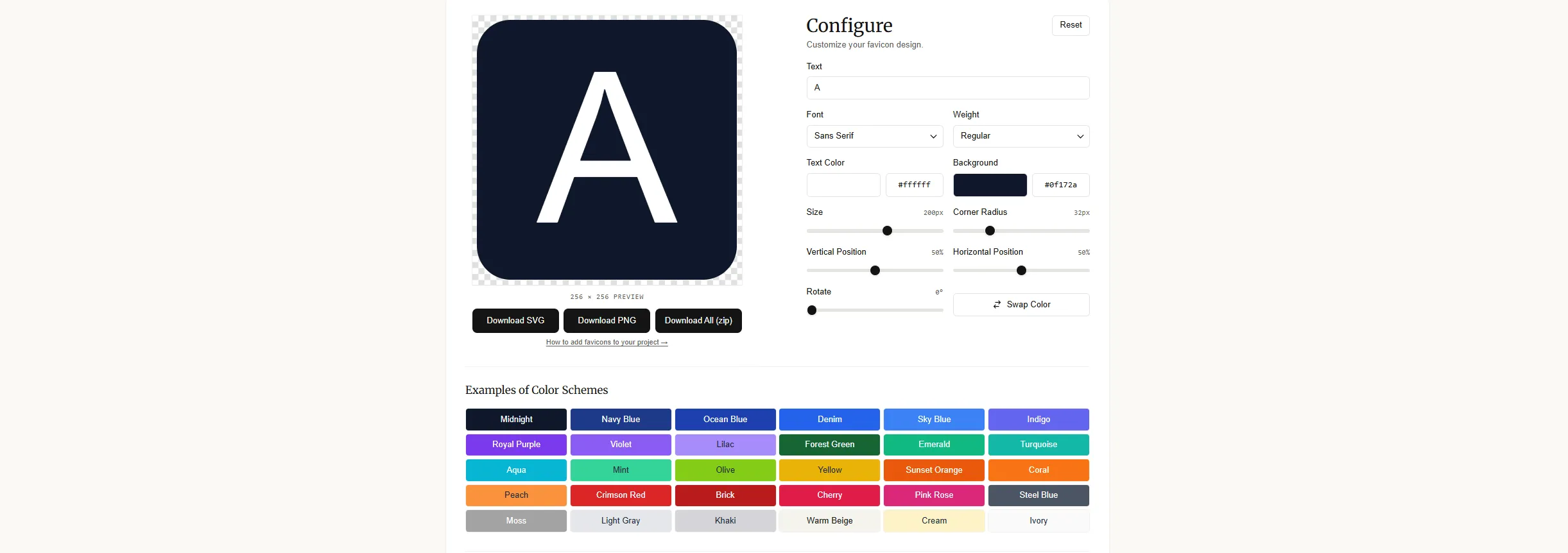Open the white Text Color swatch picker
The width and height of the screenshot is (1568, 553).
point(843,185)
